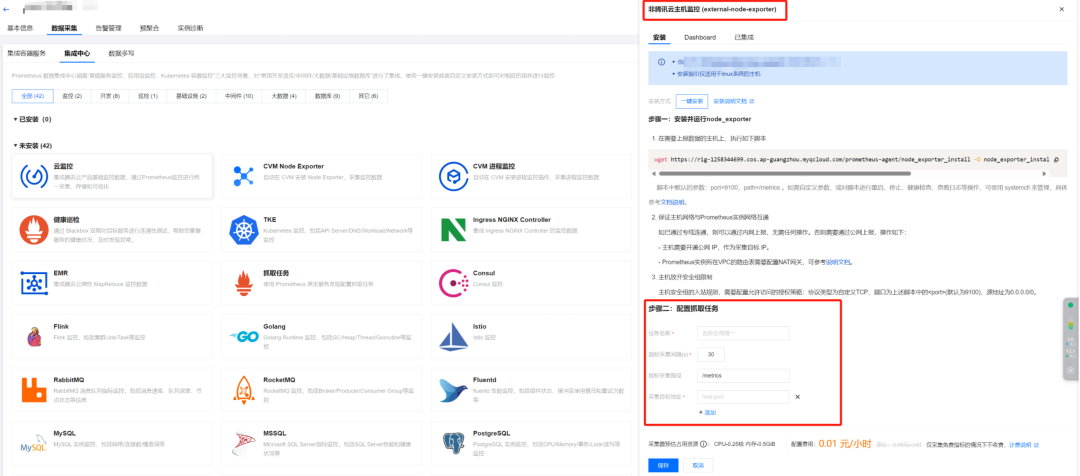Open the TKE Kubernetes wheel icon

pos(243,229)
